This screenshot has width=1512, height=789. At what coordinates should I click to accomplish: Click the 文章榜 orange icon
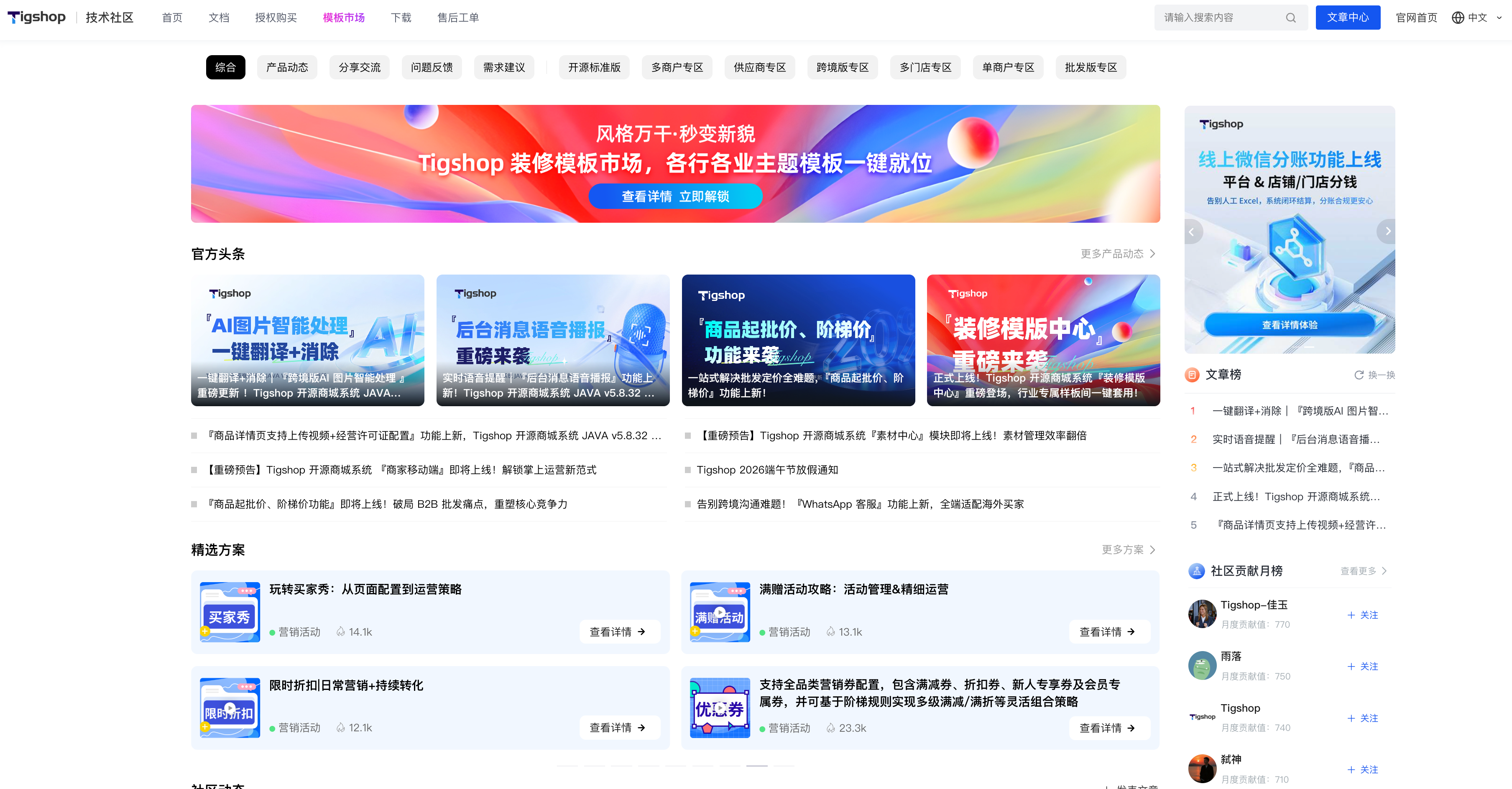coord(1192,374)
